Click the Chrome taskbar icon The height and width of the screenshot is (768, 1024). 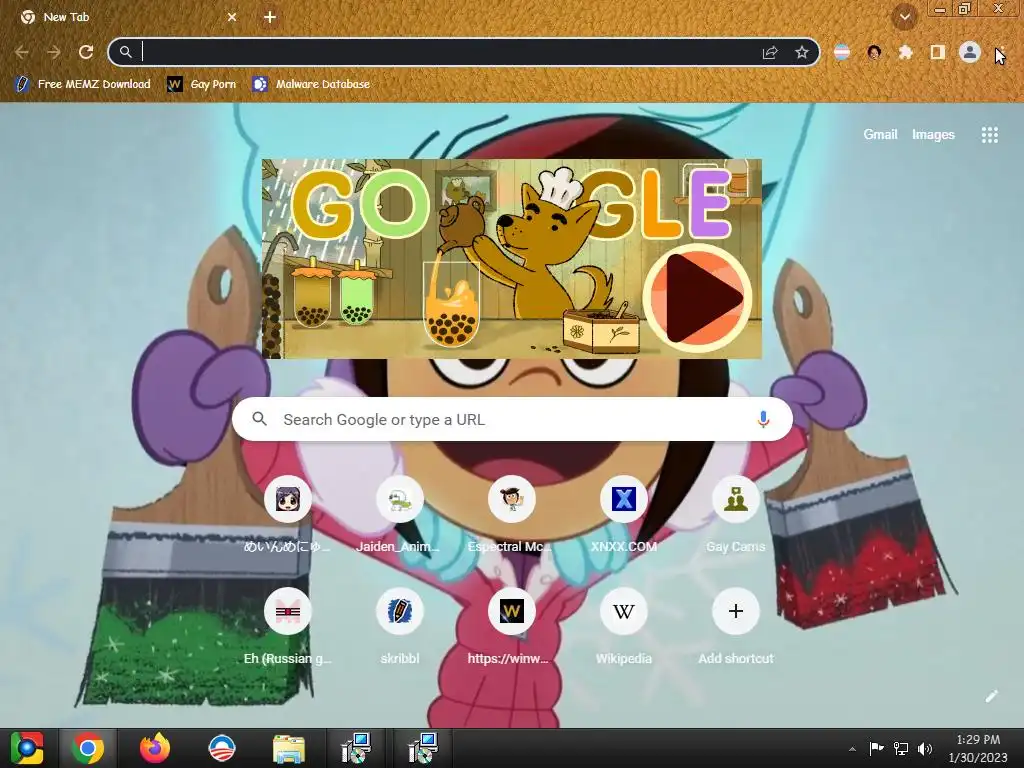point(88,748)
